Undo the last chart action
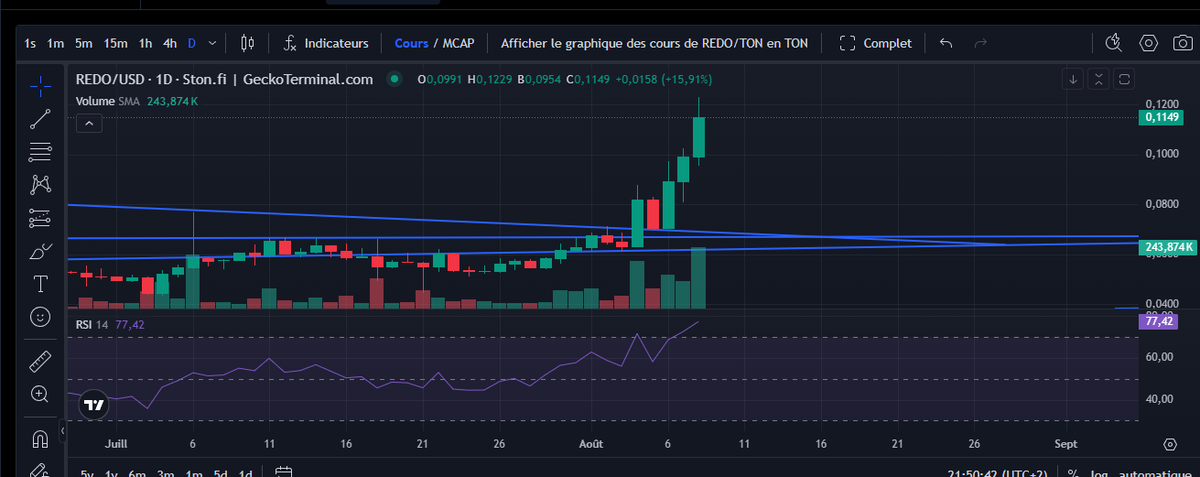The image size is (1200, 477). (946, 43)
